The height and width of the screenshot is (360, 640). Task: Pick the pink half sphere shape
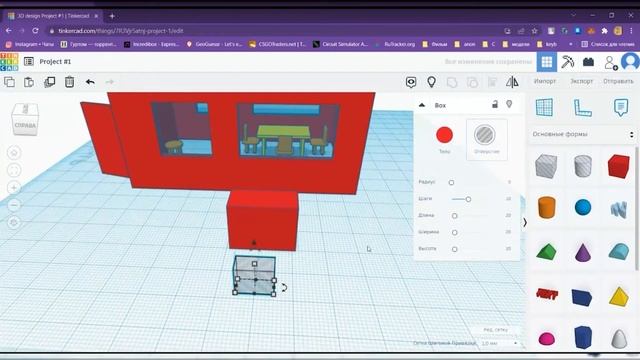click(547, 339)
